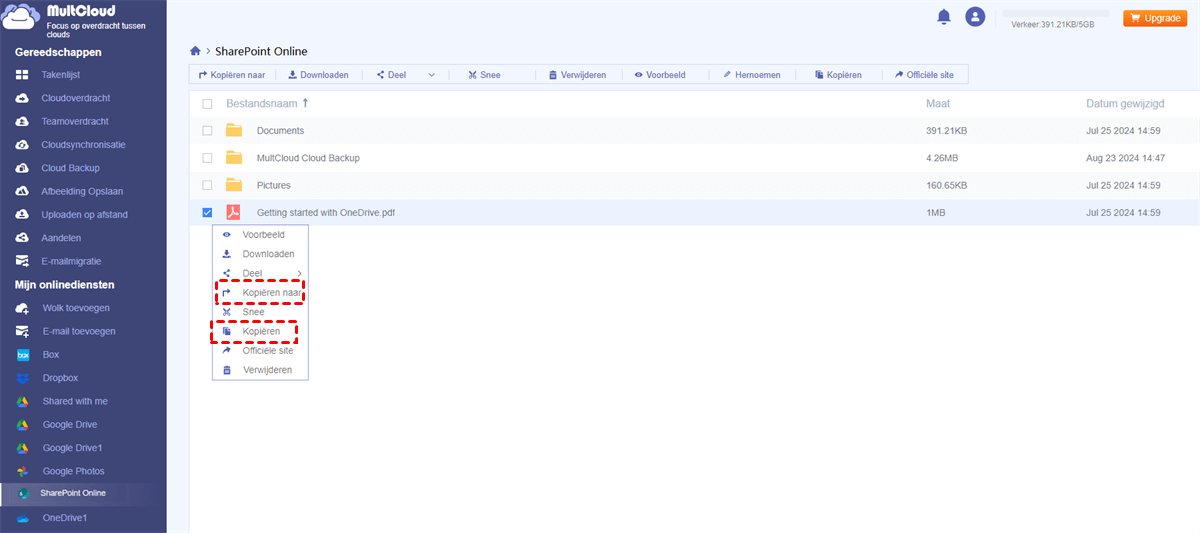Go to home via breadcrumb icon

point(195,51)
